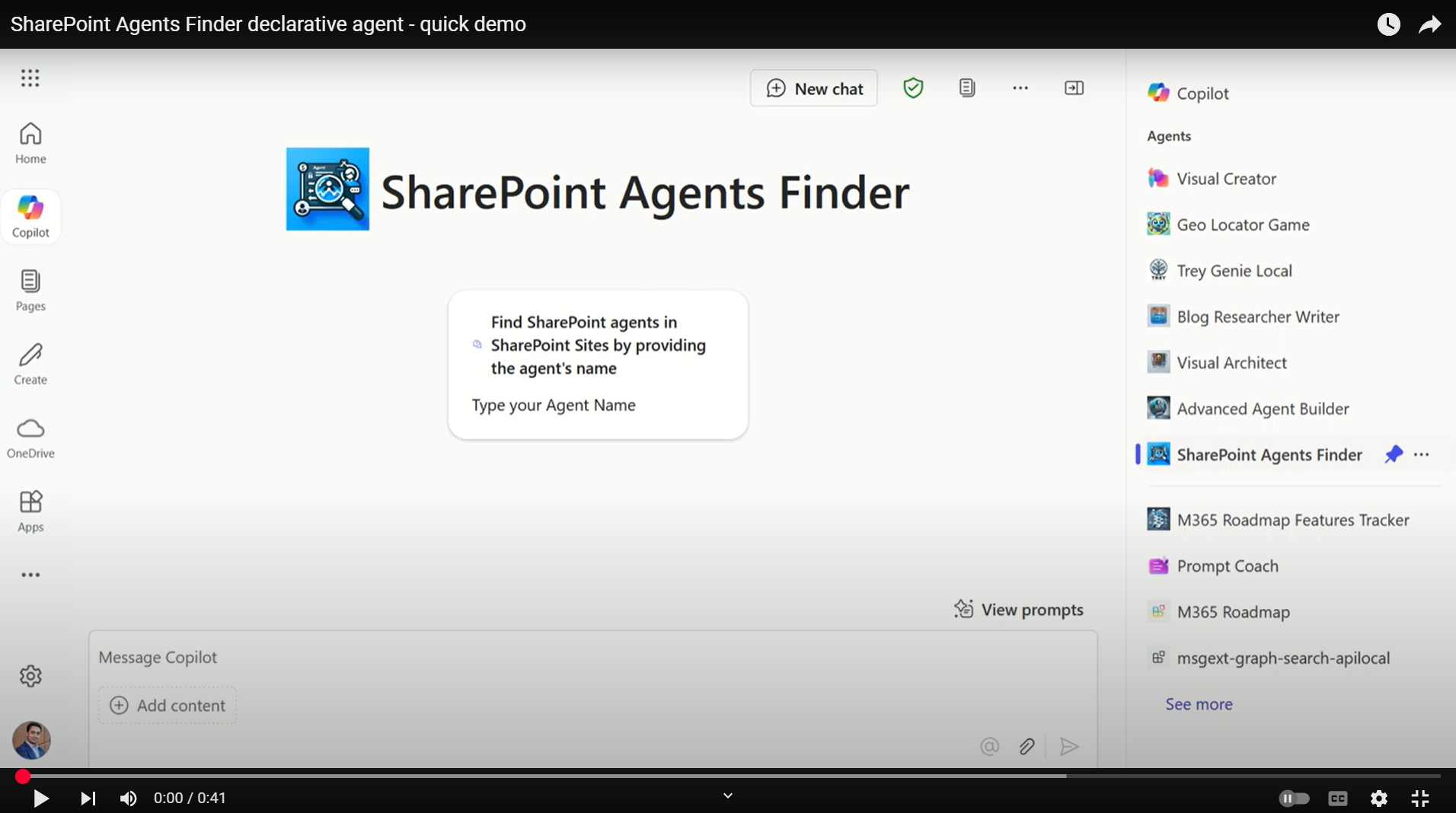
Task: Open the chat ellipsis options menu
Action: tap(1020, 88)
